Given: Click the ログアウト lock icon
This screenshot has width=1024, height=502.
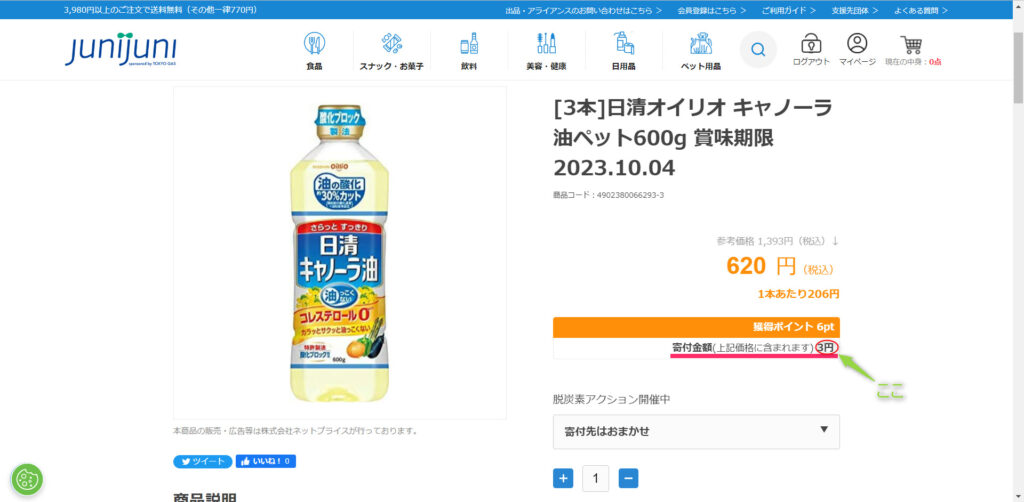Looking at the screenshot, I should pos(811,44).
